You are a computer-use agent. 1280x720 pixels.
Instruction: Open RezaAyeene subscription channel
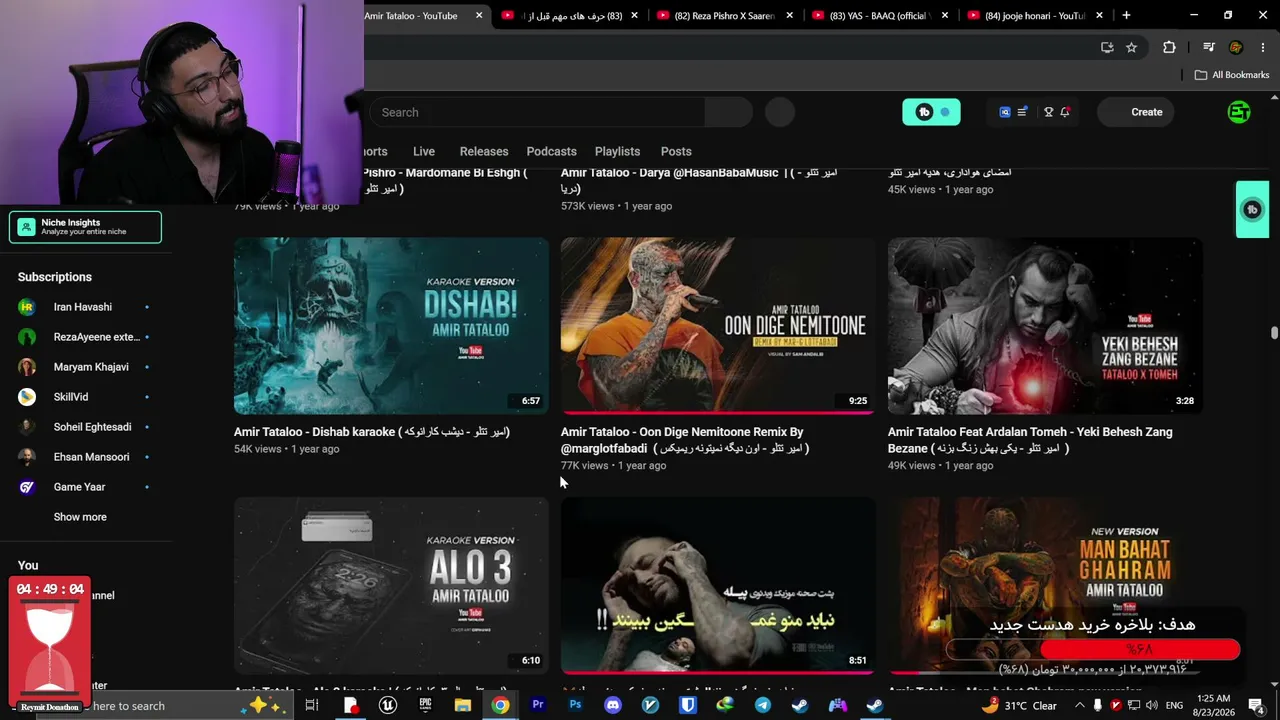coord(84,337)
